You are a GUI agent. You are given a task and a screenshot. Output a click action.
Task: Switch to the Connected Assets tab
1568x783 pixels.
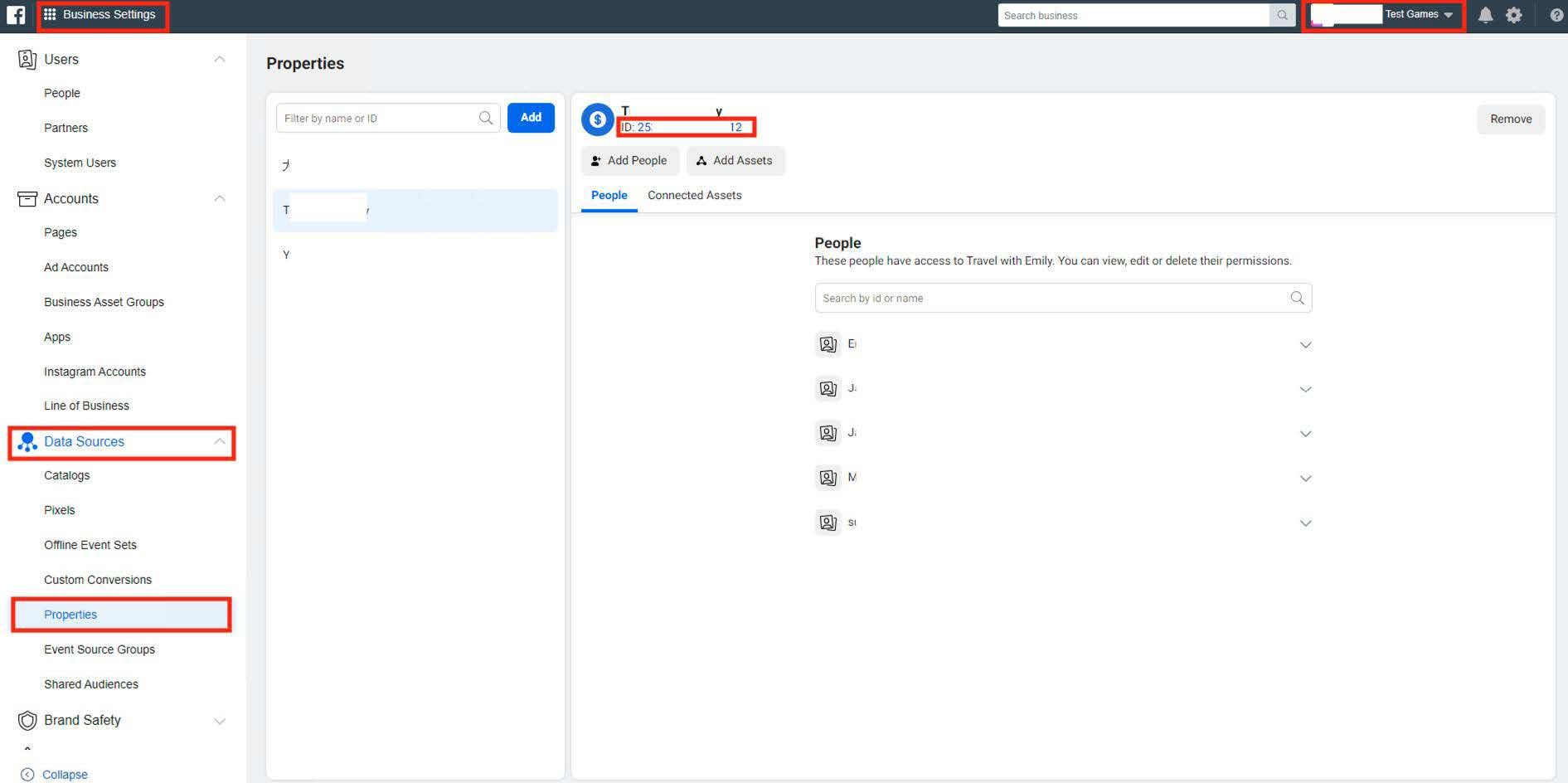pos(694,195)
